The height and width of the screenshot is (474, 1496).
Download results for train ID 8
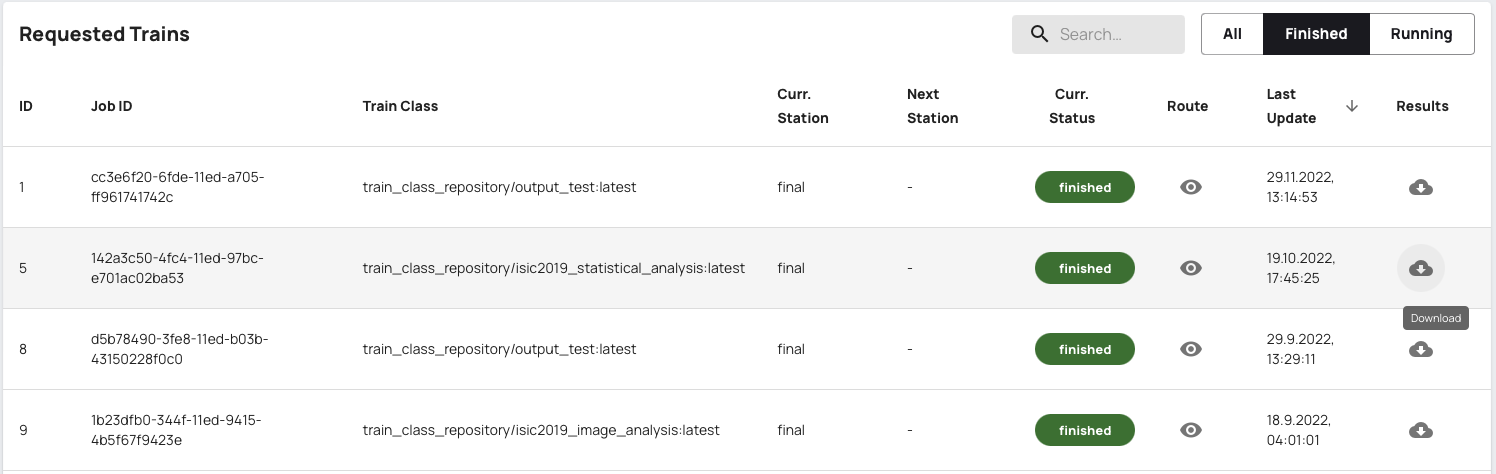pyautogui.click(x=1420, y=349)
